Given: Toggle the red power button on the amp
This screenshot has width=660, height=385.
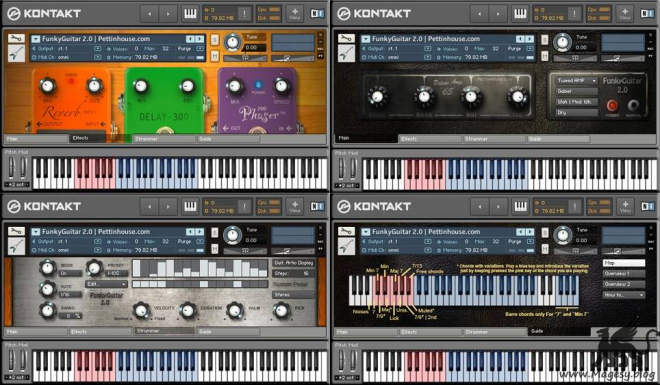Looking at the screenshot, I should click(x=612, y=105).
